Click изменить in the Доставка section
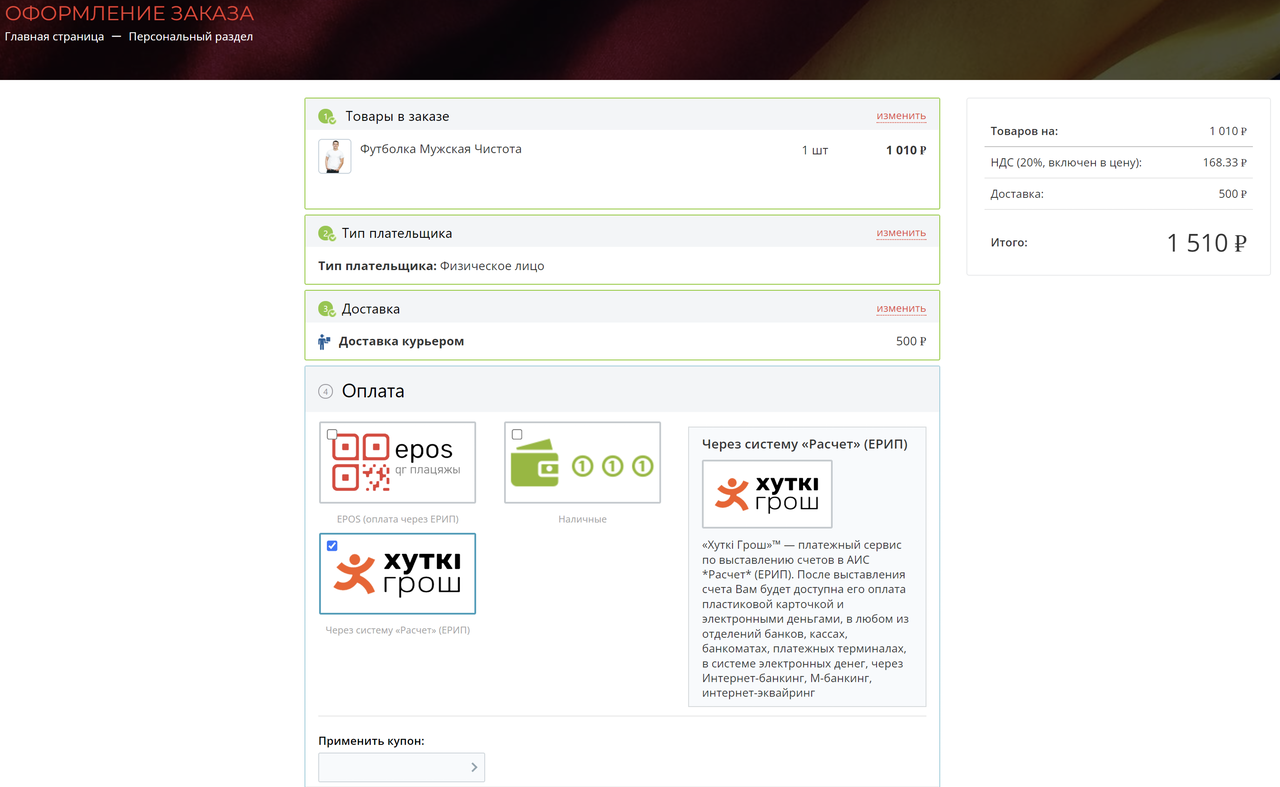The width and height of the screenshot is (1280, 787). tap(901, 309)
